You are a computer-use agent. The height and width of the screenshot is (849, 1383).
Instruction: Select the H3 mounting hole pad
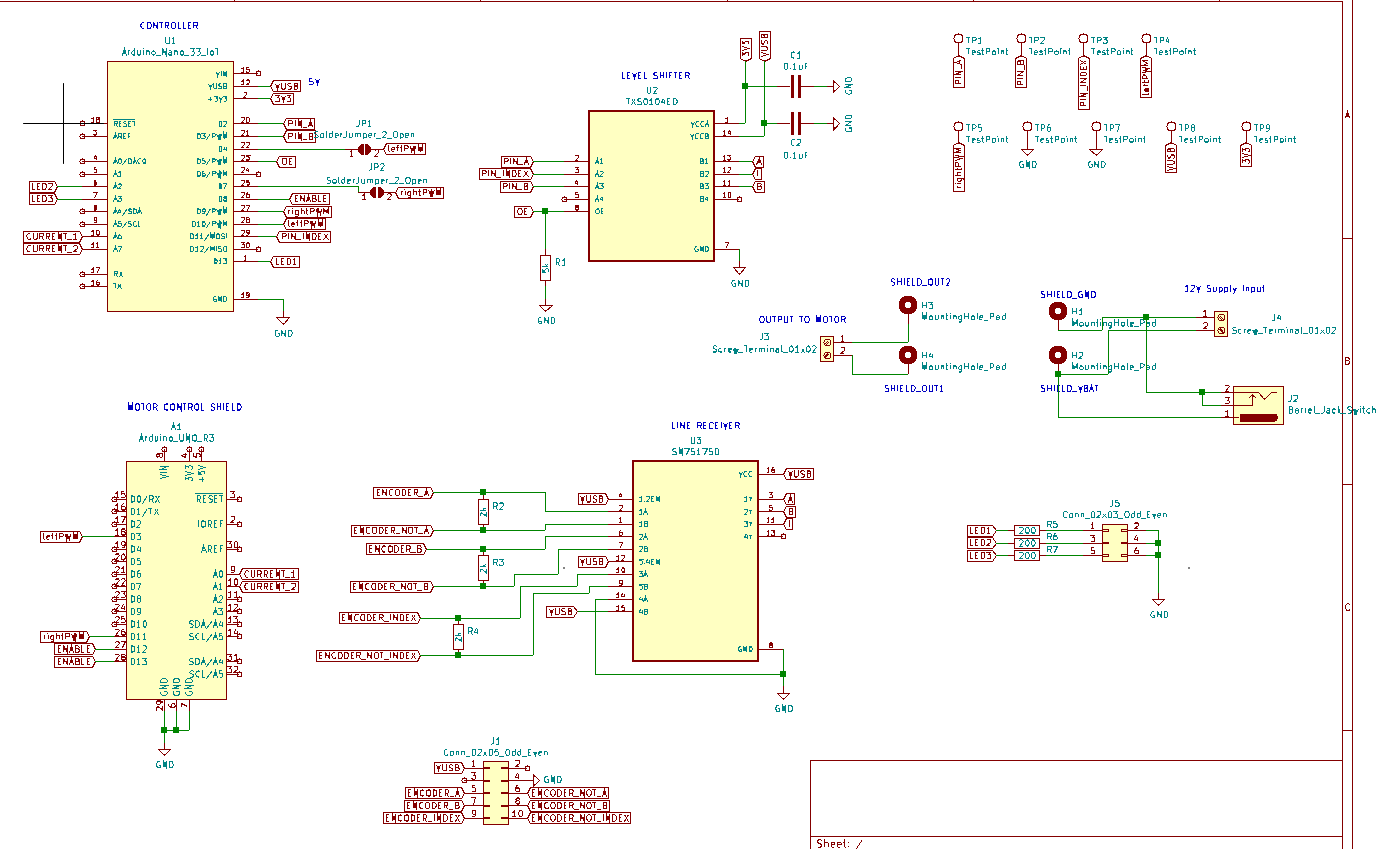[x=908, y=305]
